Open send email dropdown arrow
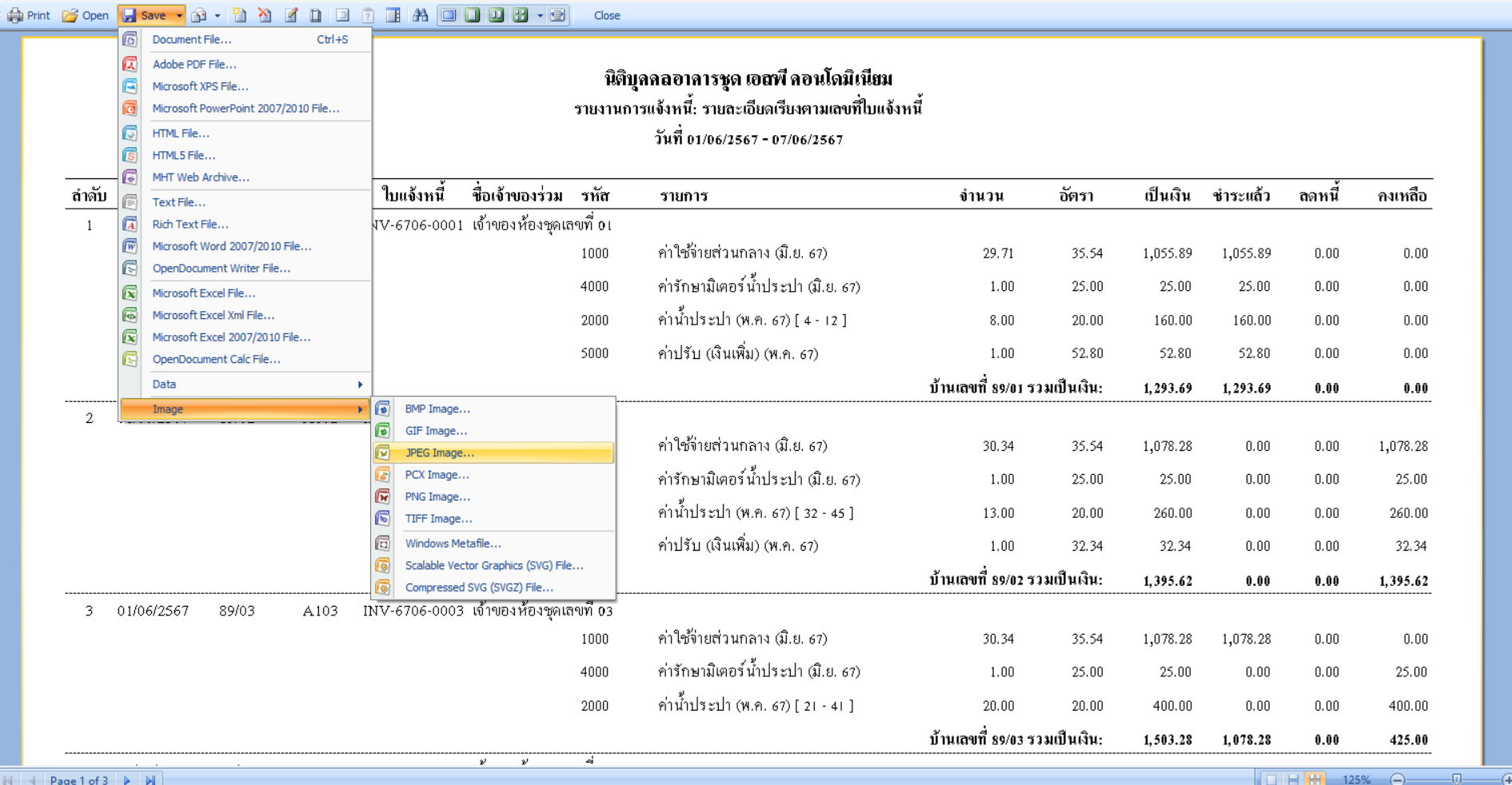Image resolution: width=1512 pixels, height=785 pixels. 217,15
